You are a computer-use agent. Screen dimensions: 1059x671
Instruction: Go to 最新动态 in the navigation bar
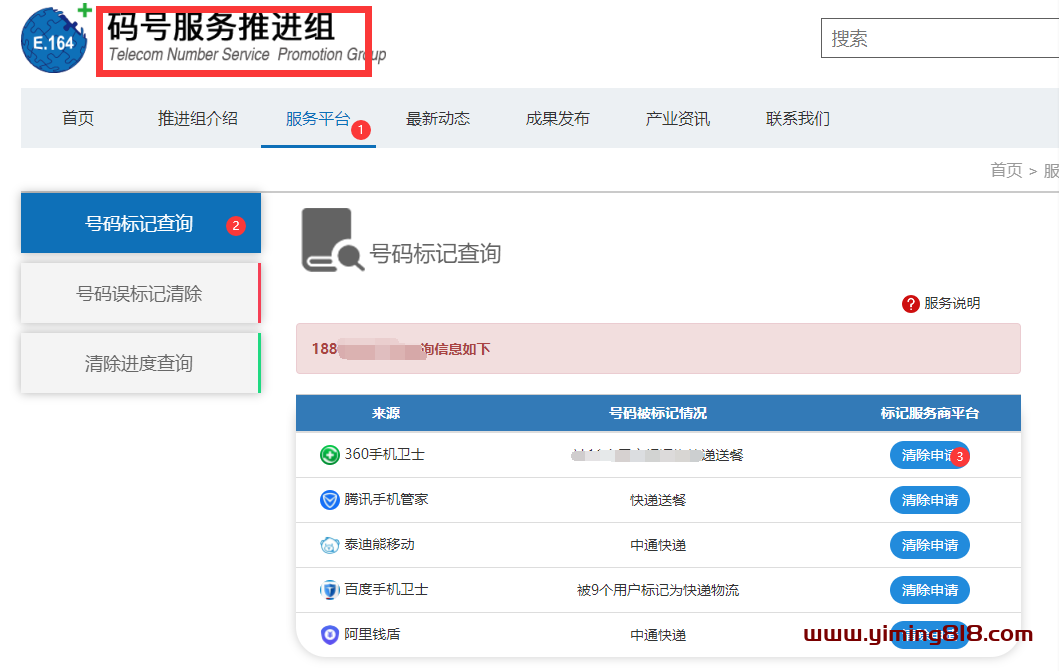click(x=438, y=119)
